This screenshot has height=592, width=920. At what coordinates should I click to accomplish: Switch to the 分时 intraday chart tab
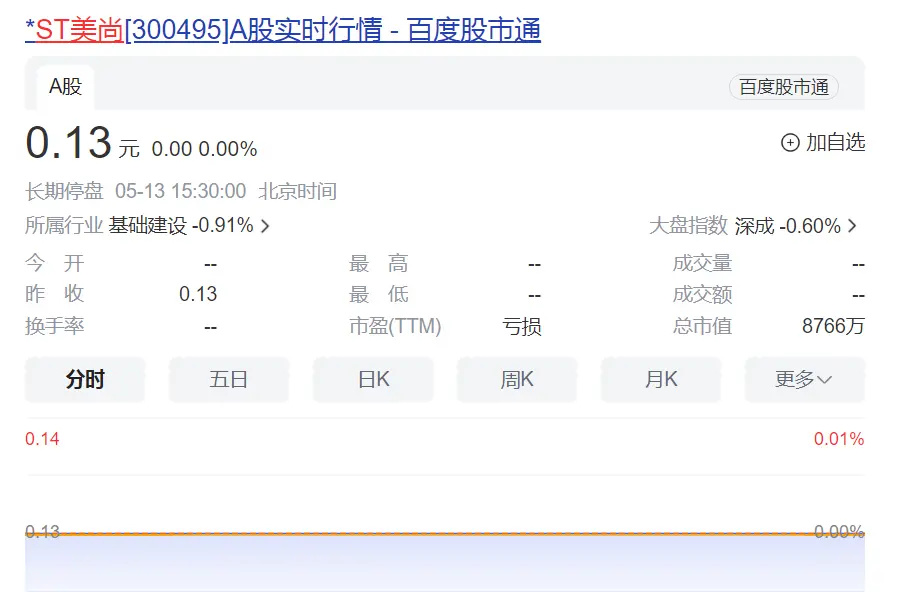click(85, 379)
